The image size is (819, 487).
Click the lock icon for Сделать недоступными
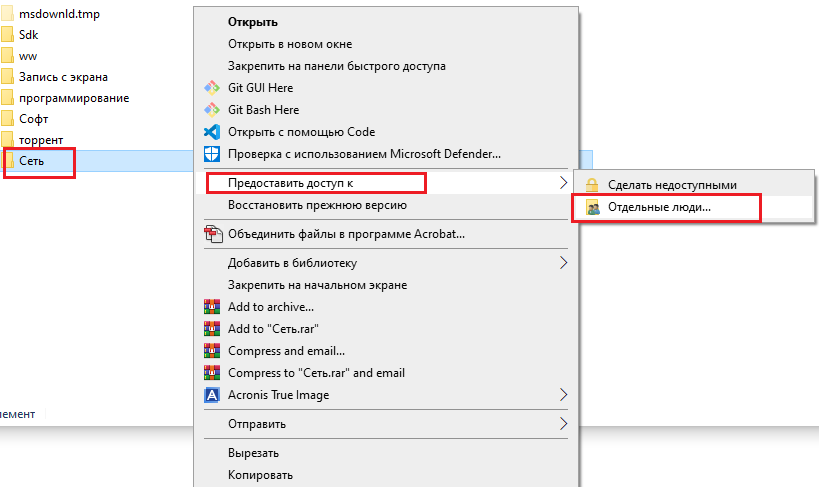[x=592, y=185]
